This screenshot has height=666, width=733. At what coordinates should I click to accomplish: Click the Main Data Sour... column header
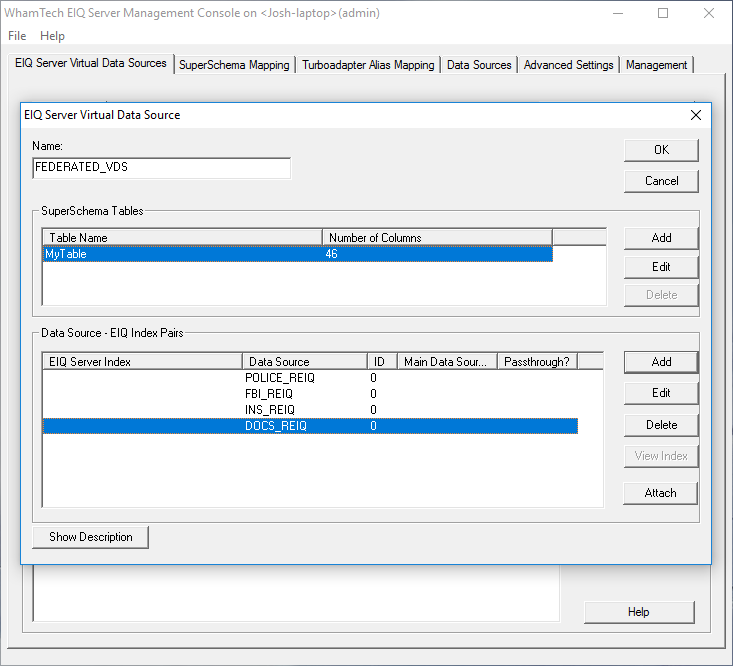click(x=447, y=362)
